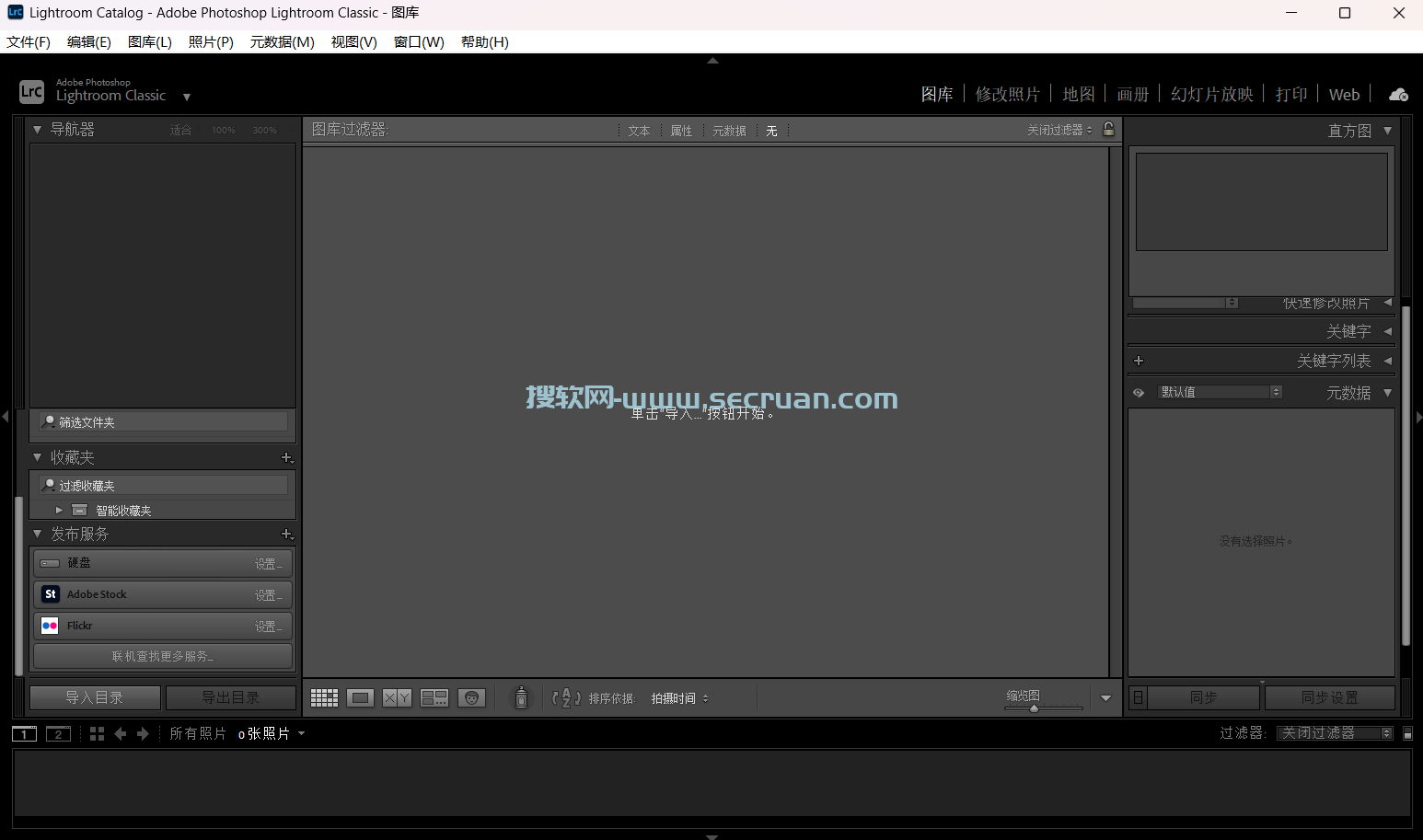Image resolution: width=1423 pixels, height=840 pixels.
Task: Open identity plate dropdown arrow
Action: point(187,97)
